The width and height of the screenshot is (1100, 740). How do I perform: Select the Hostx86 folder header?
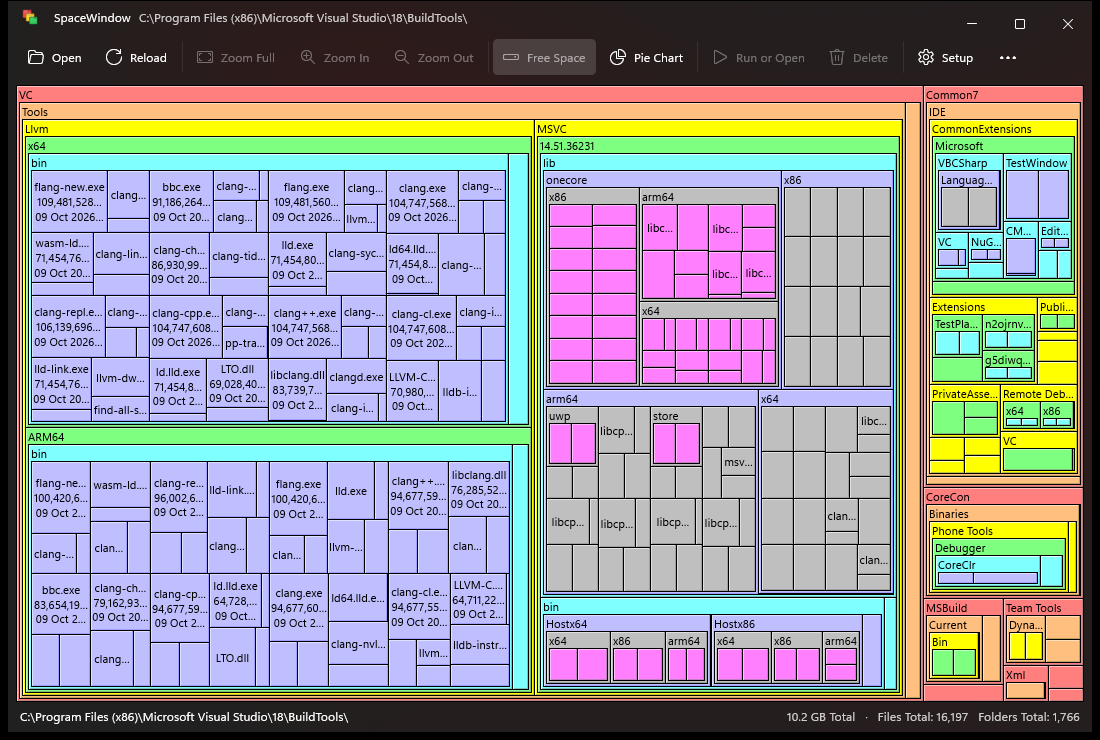tap(787, 624)
